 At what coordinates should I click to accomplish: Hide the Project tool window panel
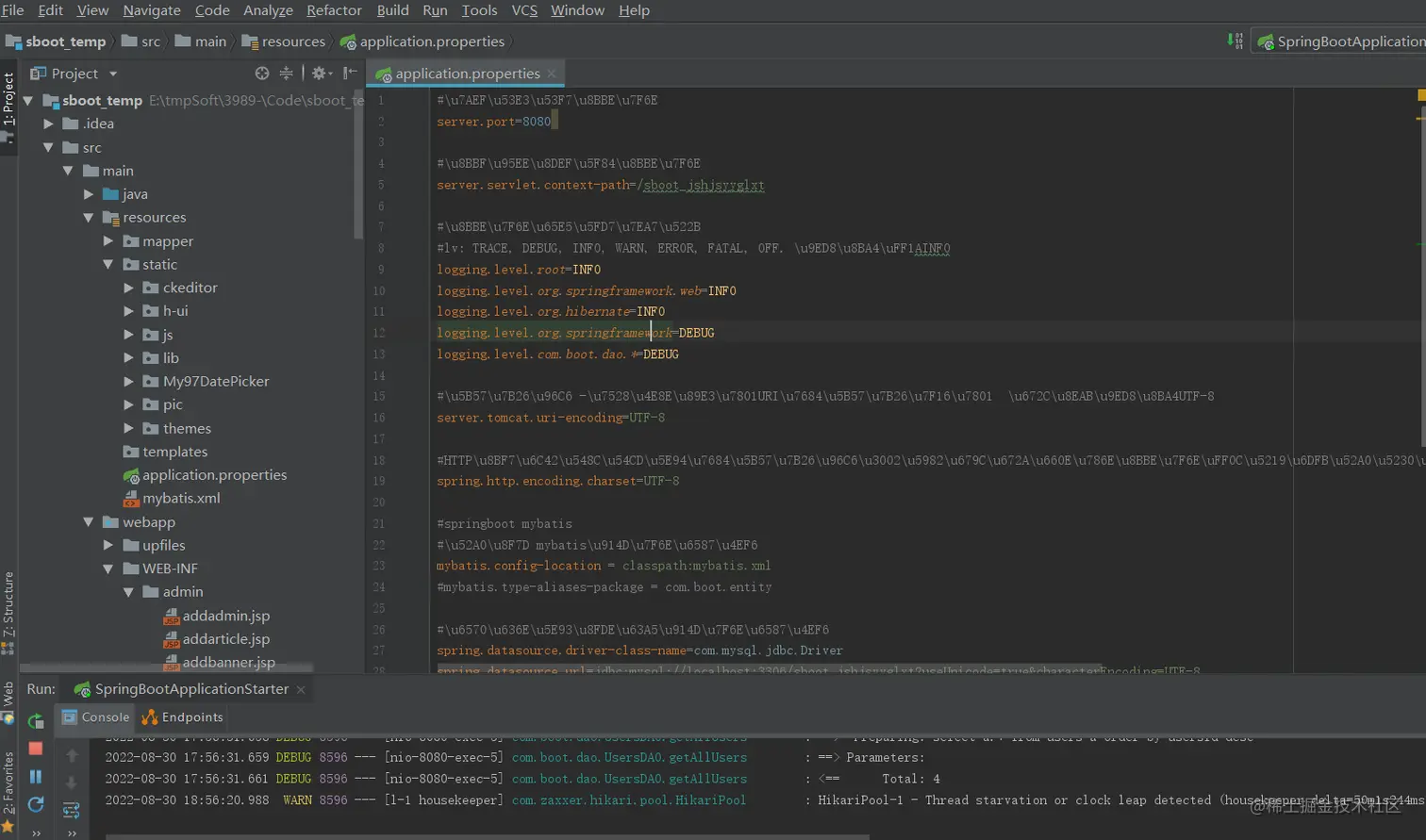click(350, 74)
